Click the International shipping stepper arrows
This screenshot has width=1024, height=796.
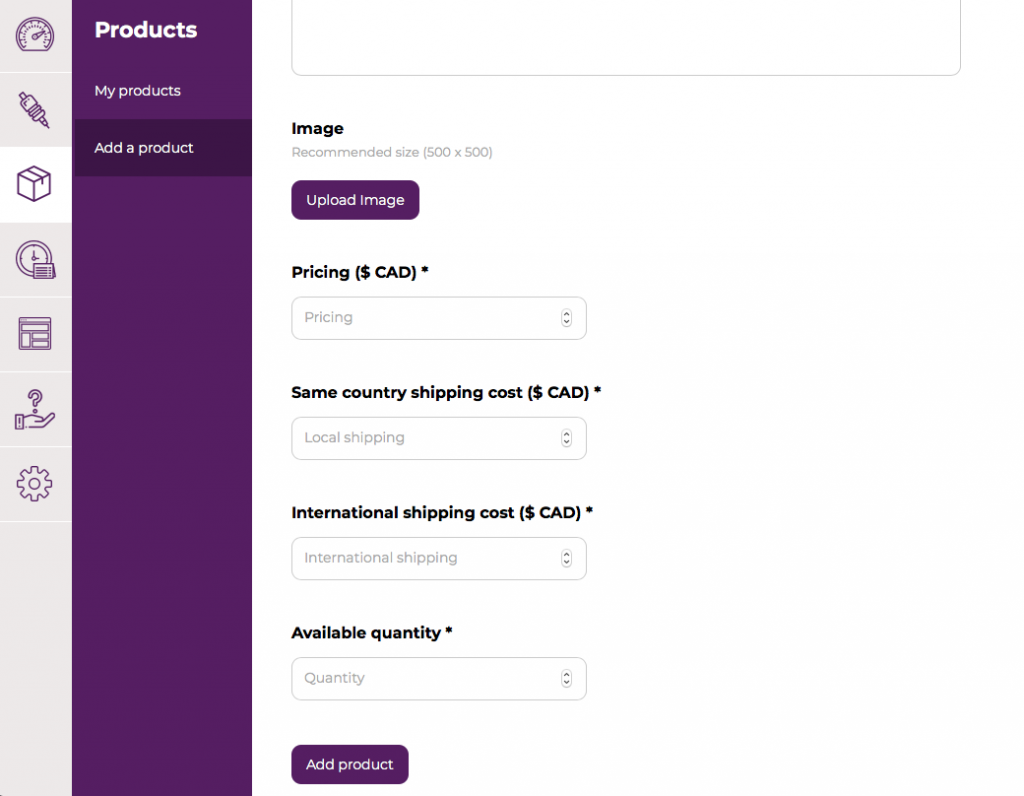(566, 558)
